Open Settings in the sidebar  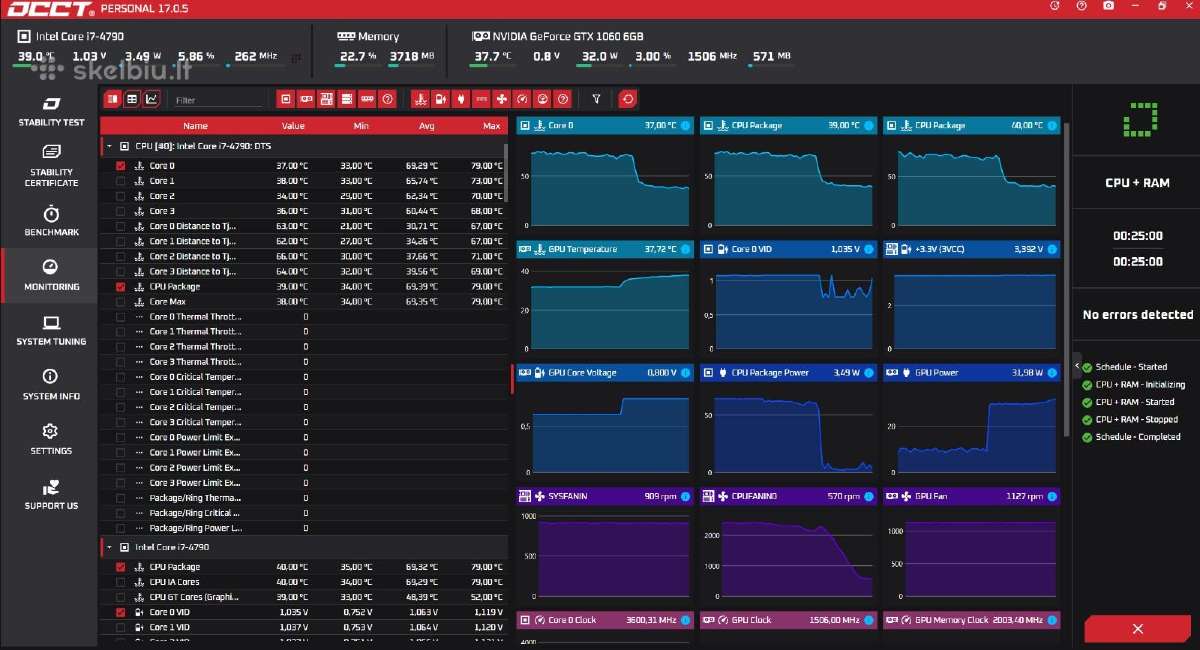point(51,440)
